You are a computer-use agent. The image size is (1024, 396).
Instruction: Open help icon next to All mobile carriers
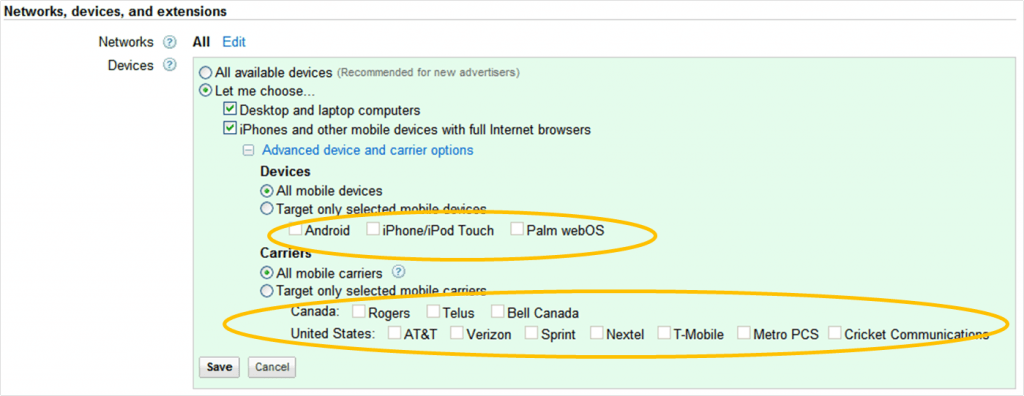(398, 272)
